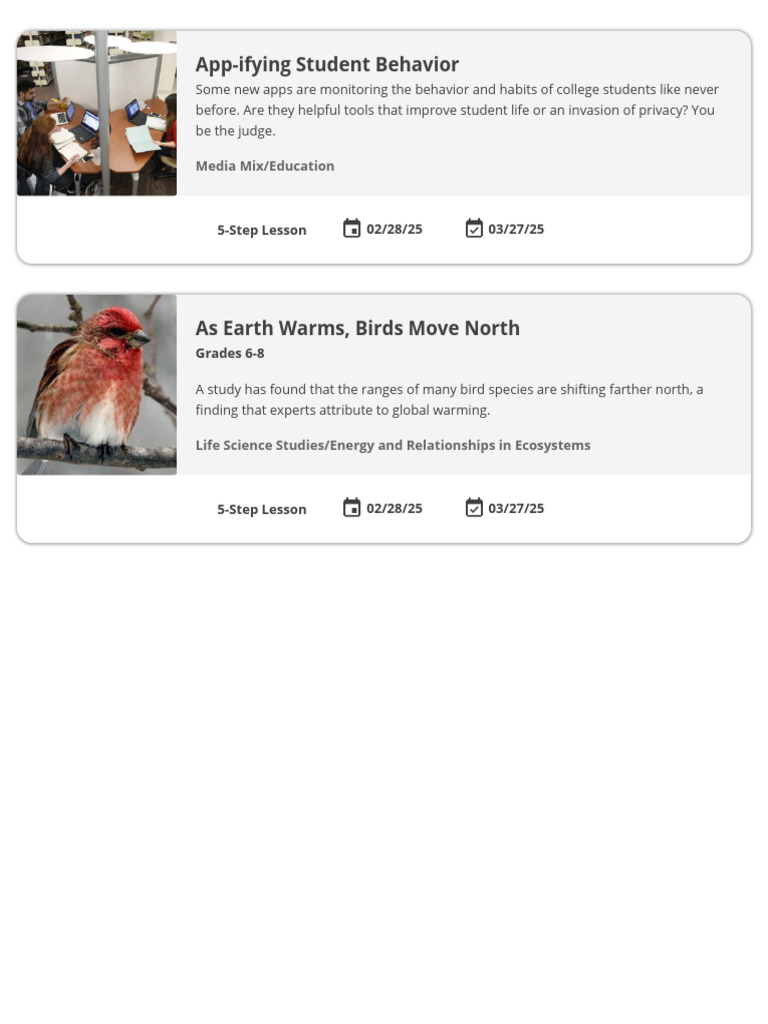The height and width of the screenshot is (1024, 768).
Task: Open the App-ifying Student Behavior lesson title
Action: point(327,64)
